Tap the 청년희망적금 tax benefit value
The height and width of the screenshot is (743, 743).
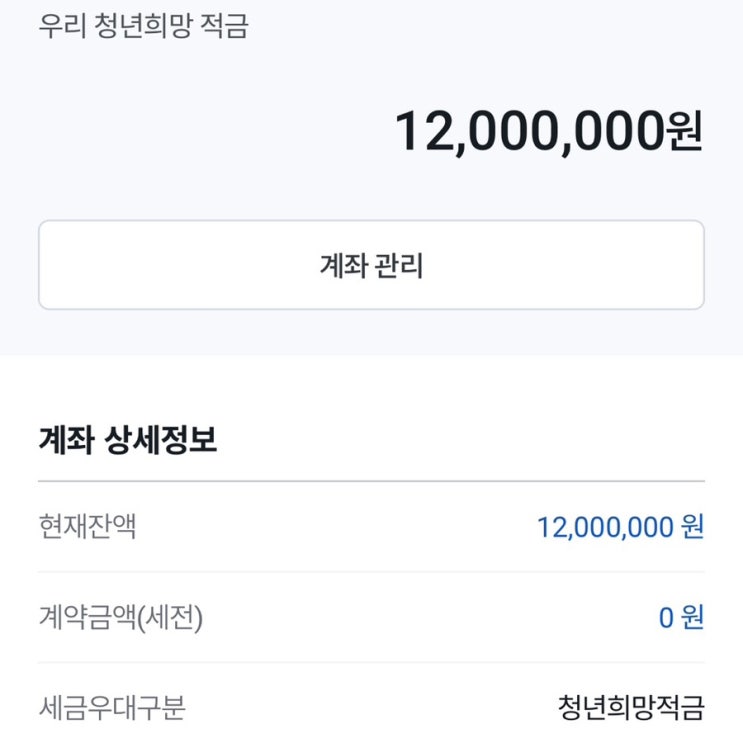pos(631,708)
